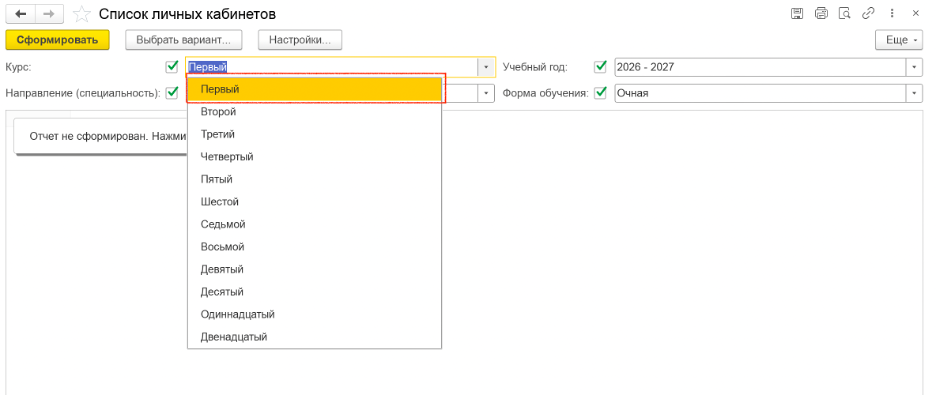Choose Седьмой from the course list
This screenshot has width=936, height=396.
pos(315,225)
